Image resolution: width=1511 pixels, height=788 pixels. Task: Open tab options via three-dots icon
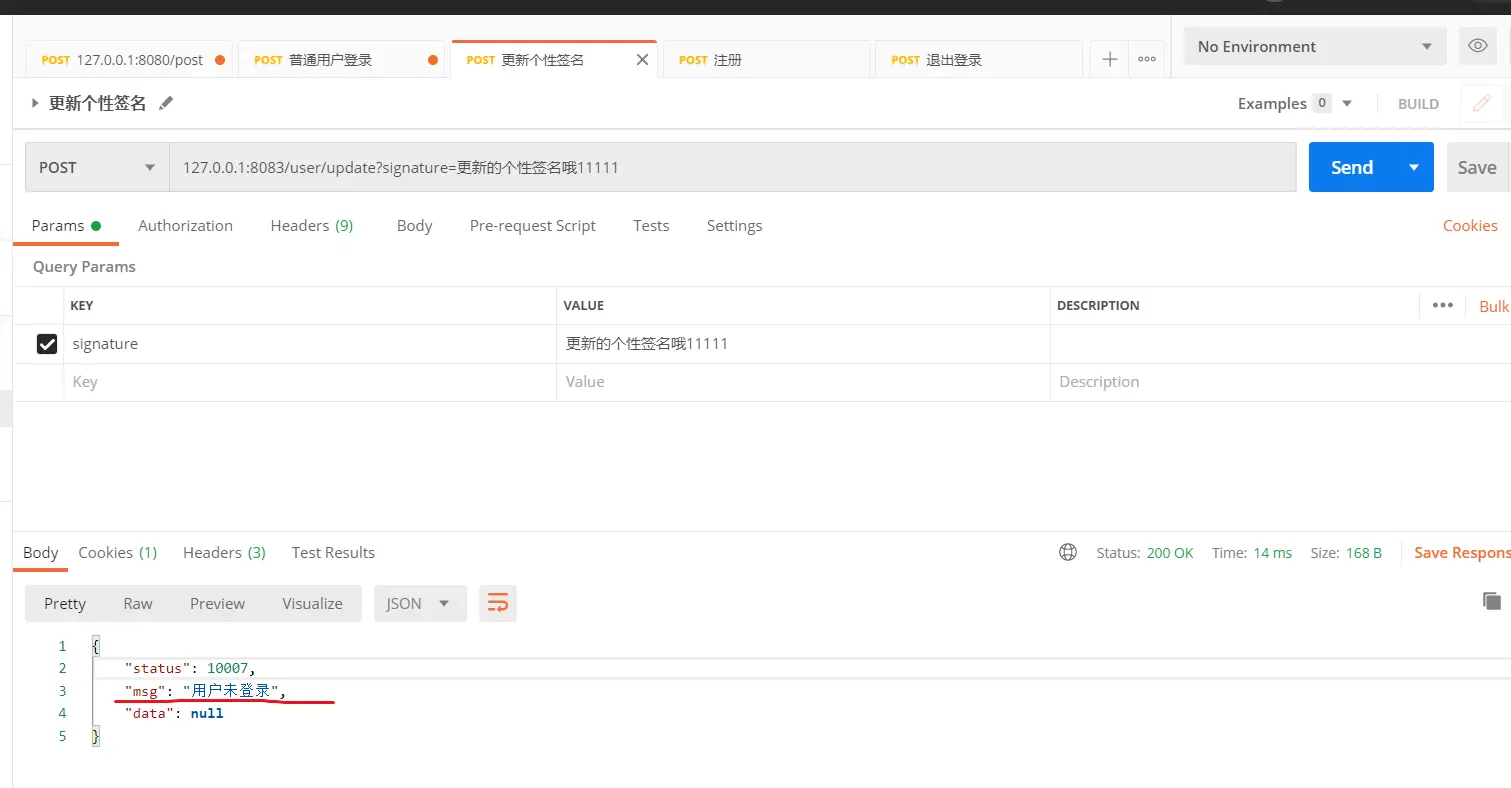tap(1147, 60)
